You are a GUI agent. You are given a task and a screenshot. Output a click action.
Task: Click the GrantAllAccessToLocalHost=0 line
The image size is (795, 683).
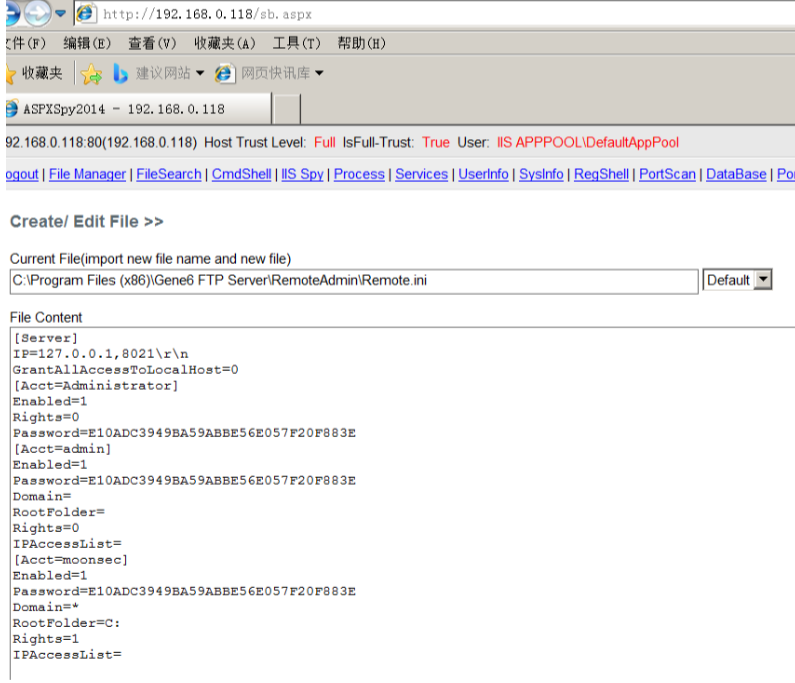[126, 370]
